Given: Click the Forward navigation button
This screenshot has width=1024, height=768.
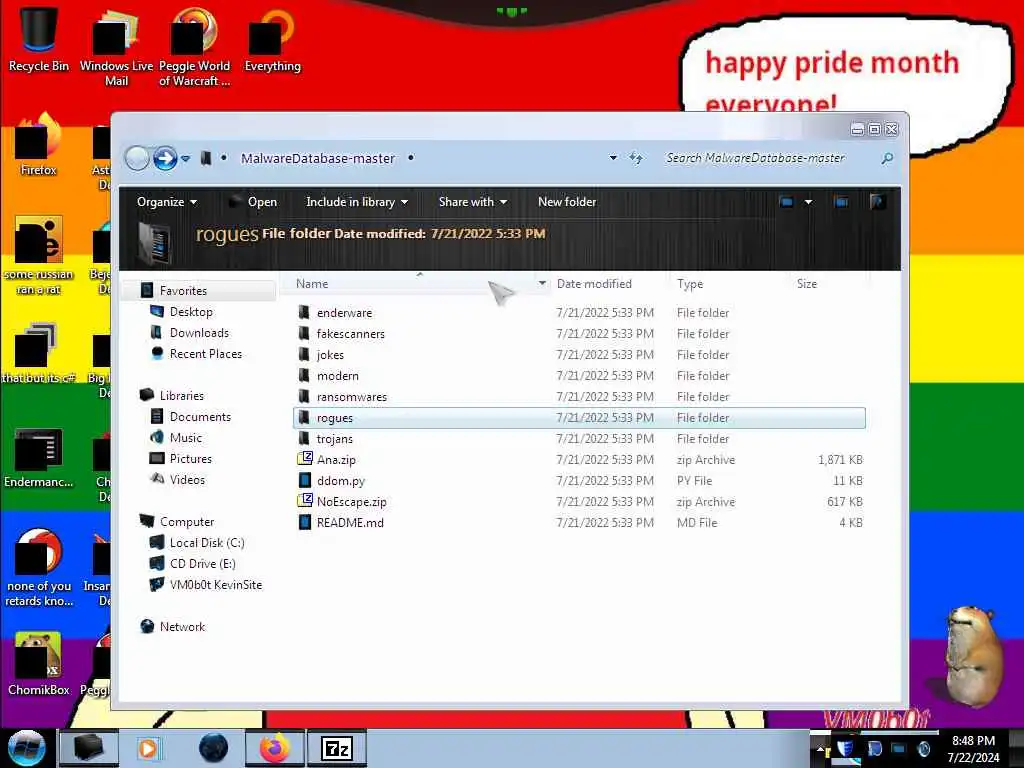Looking at the screenshot, I should (165, 158).
